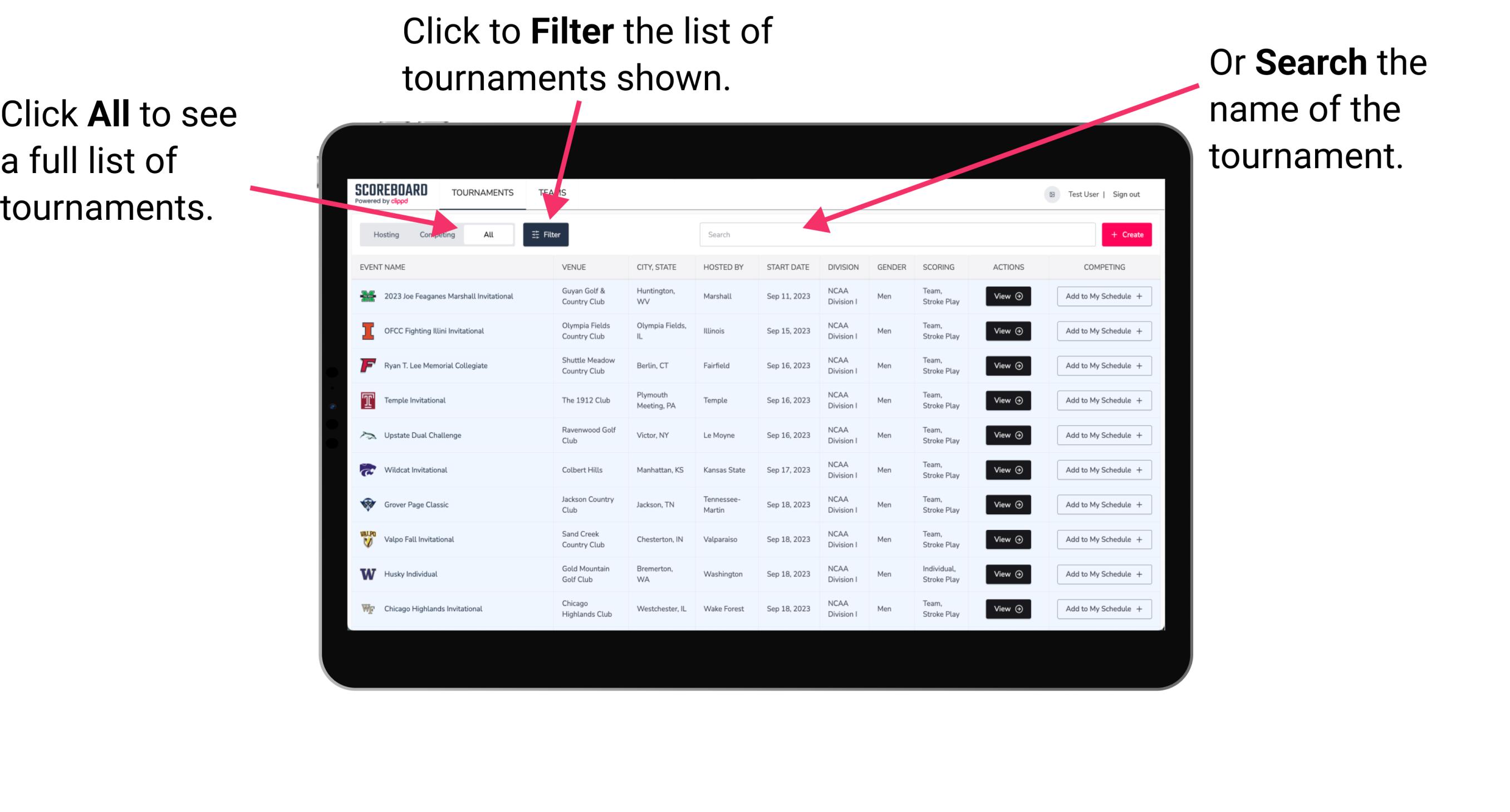
Task: Select the Hosting toggle tab
Action: click(x=384, y=234)
